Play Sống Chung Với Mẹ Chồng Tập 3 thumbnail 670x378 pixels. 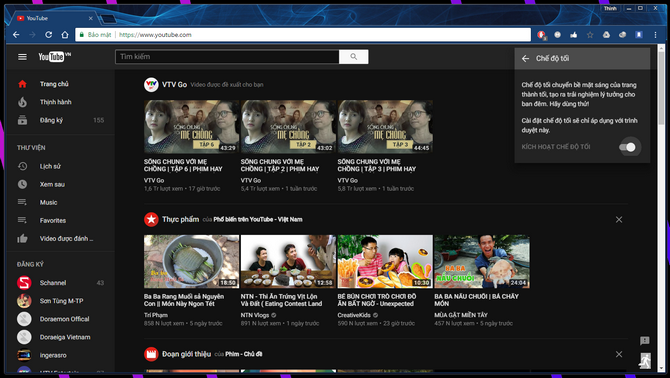click(385, 126)
